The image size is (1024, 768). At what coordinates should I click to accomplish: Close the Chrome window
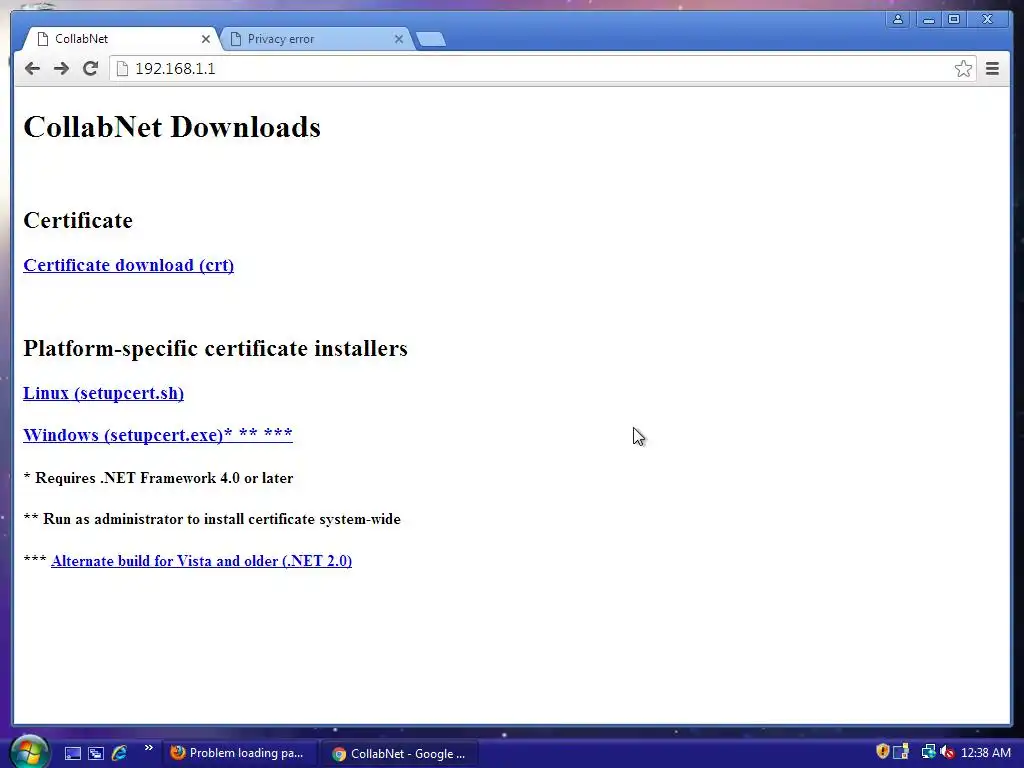click(x=988, y=19)
